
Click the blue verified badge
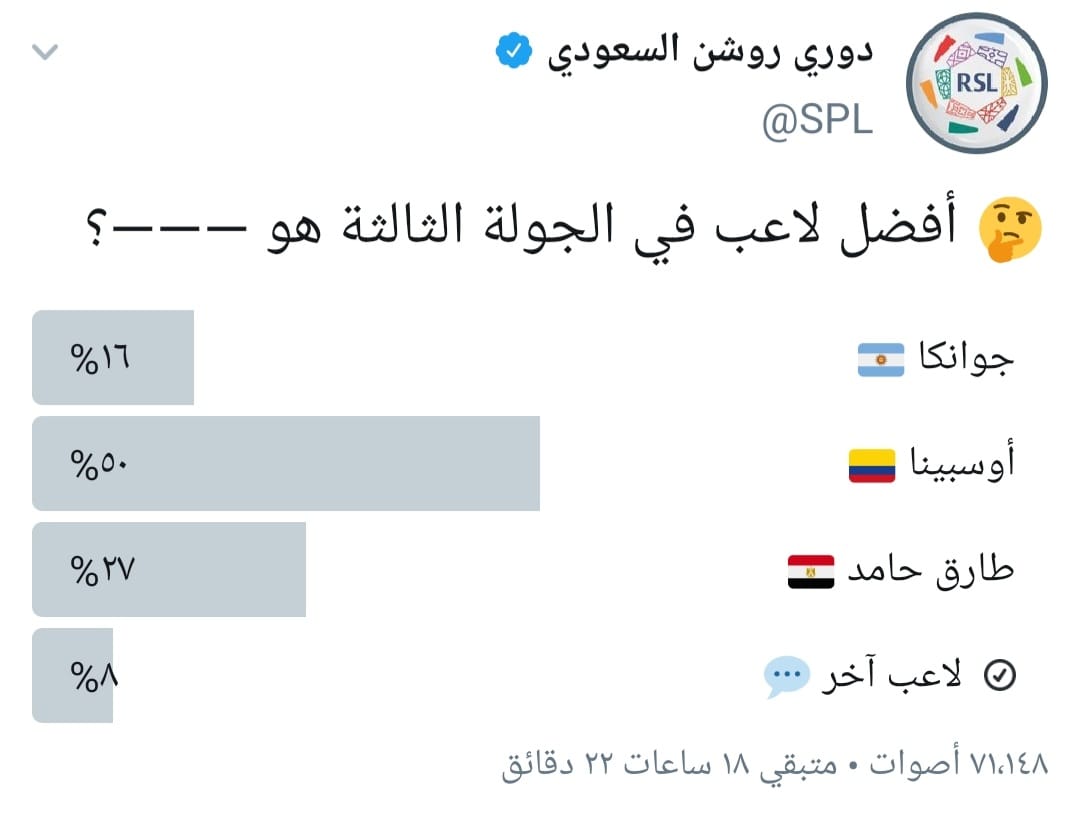point(510,50)
